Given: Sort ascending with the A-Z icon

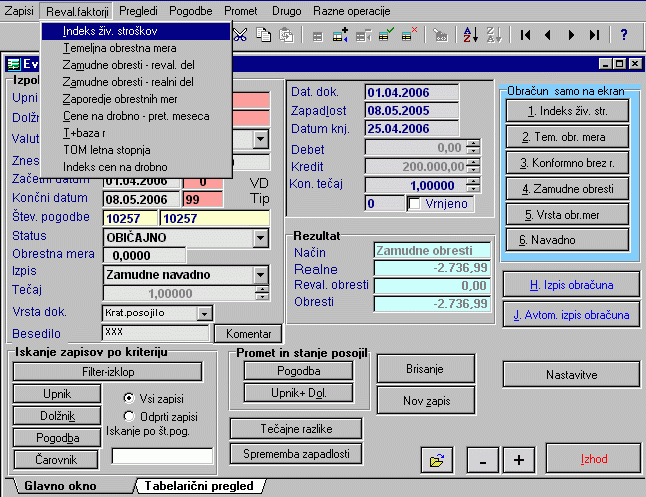Looking at the screenshot, I should click(470, 35).
